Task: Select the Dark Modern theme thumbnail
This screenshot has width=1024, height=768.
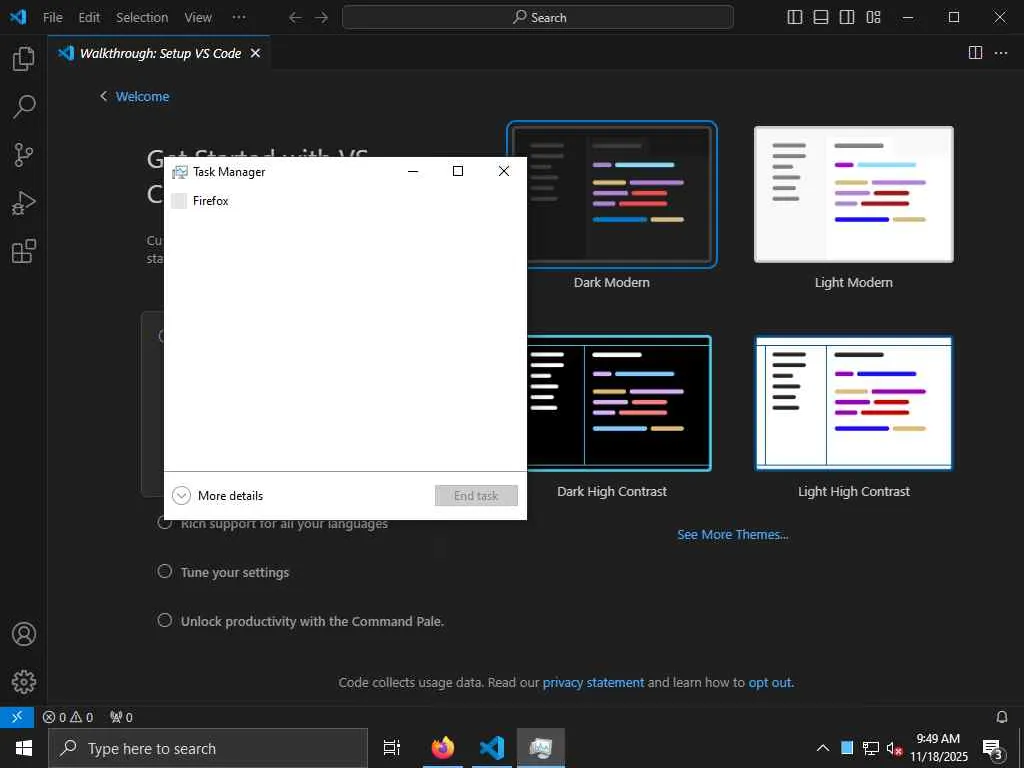Action: coord(612,195)
